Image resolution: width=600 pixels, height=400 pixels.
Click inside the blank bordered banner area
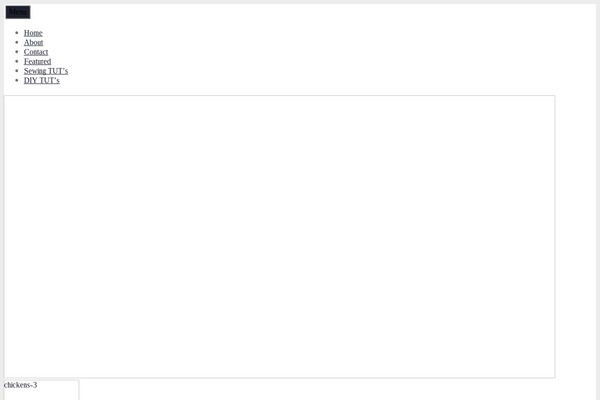coord(279,237)
